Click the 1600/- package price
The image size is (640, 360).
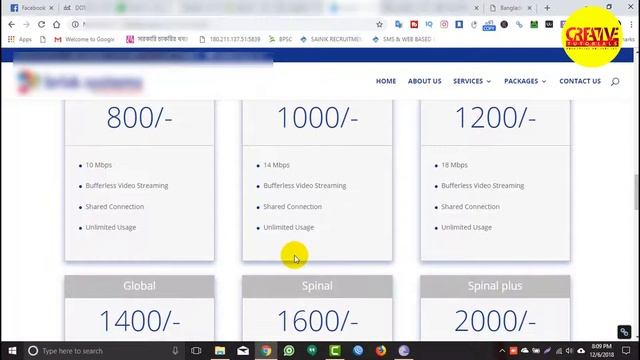318,321
